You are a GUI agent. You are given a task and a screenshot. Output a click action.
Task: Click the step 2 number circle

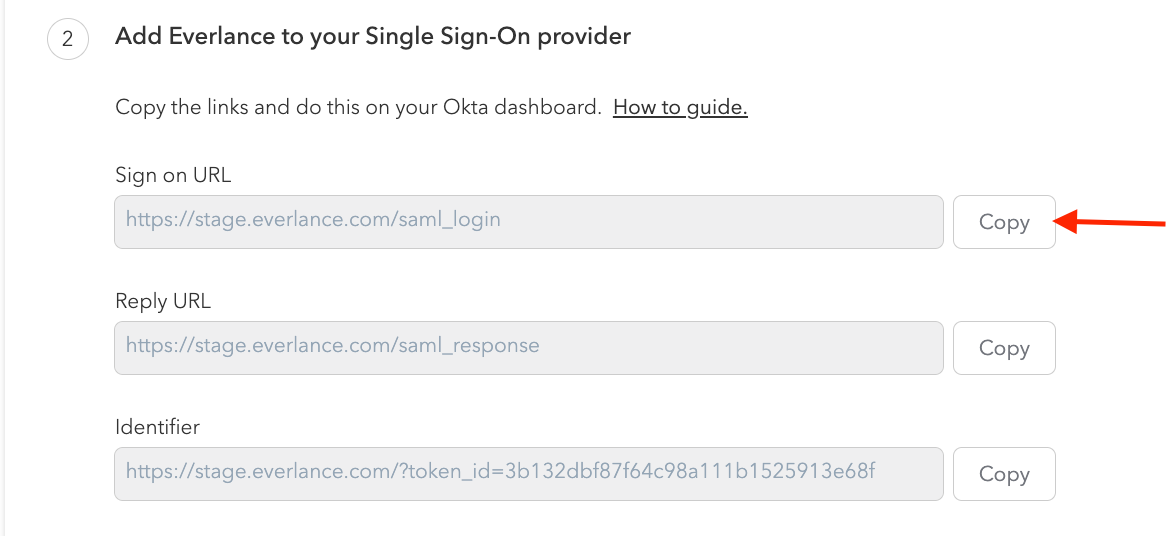pyautogui.click(x=67, y=40)
